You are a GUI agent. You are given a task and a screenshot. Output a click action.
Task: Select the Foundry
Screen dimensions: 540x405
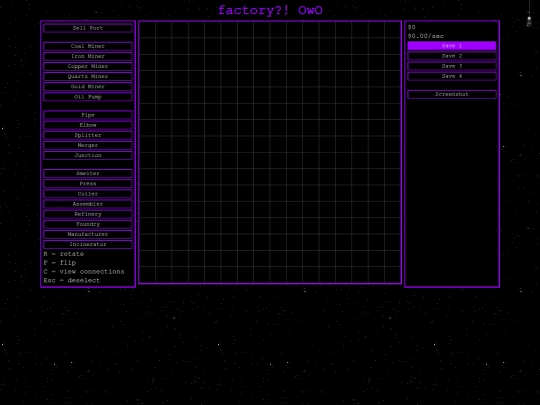pyautogui.click(x=88, y=224)
